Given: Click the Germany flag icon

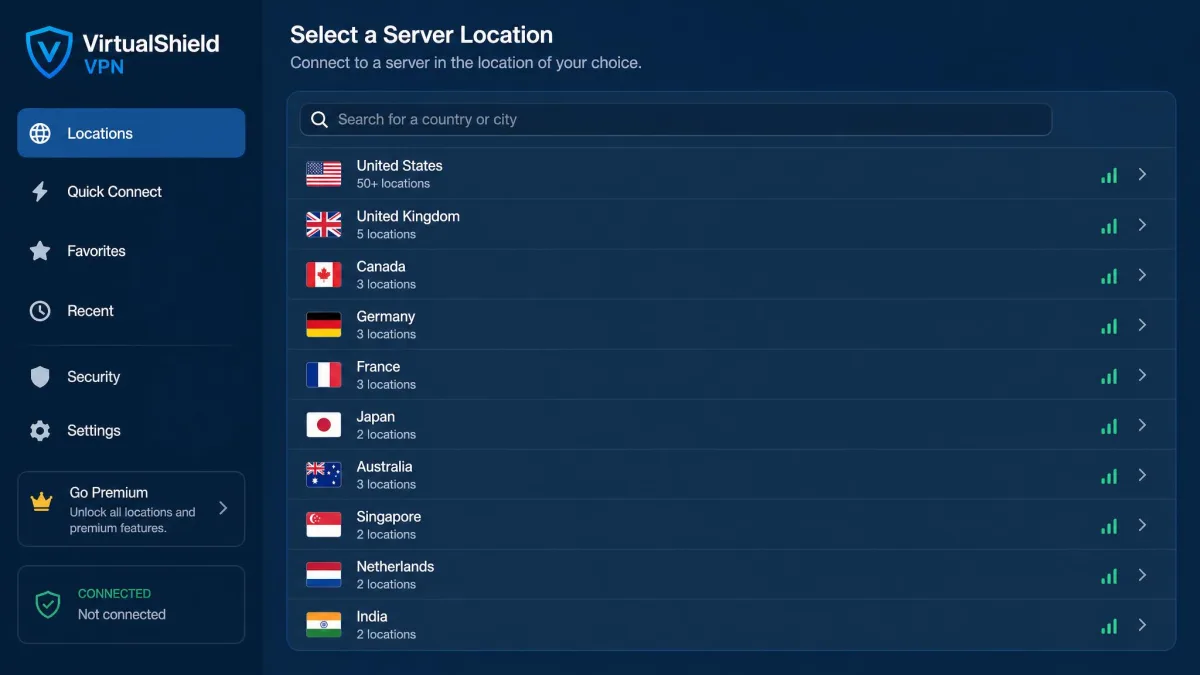Looking at the screenshot, I should (324, 324).
